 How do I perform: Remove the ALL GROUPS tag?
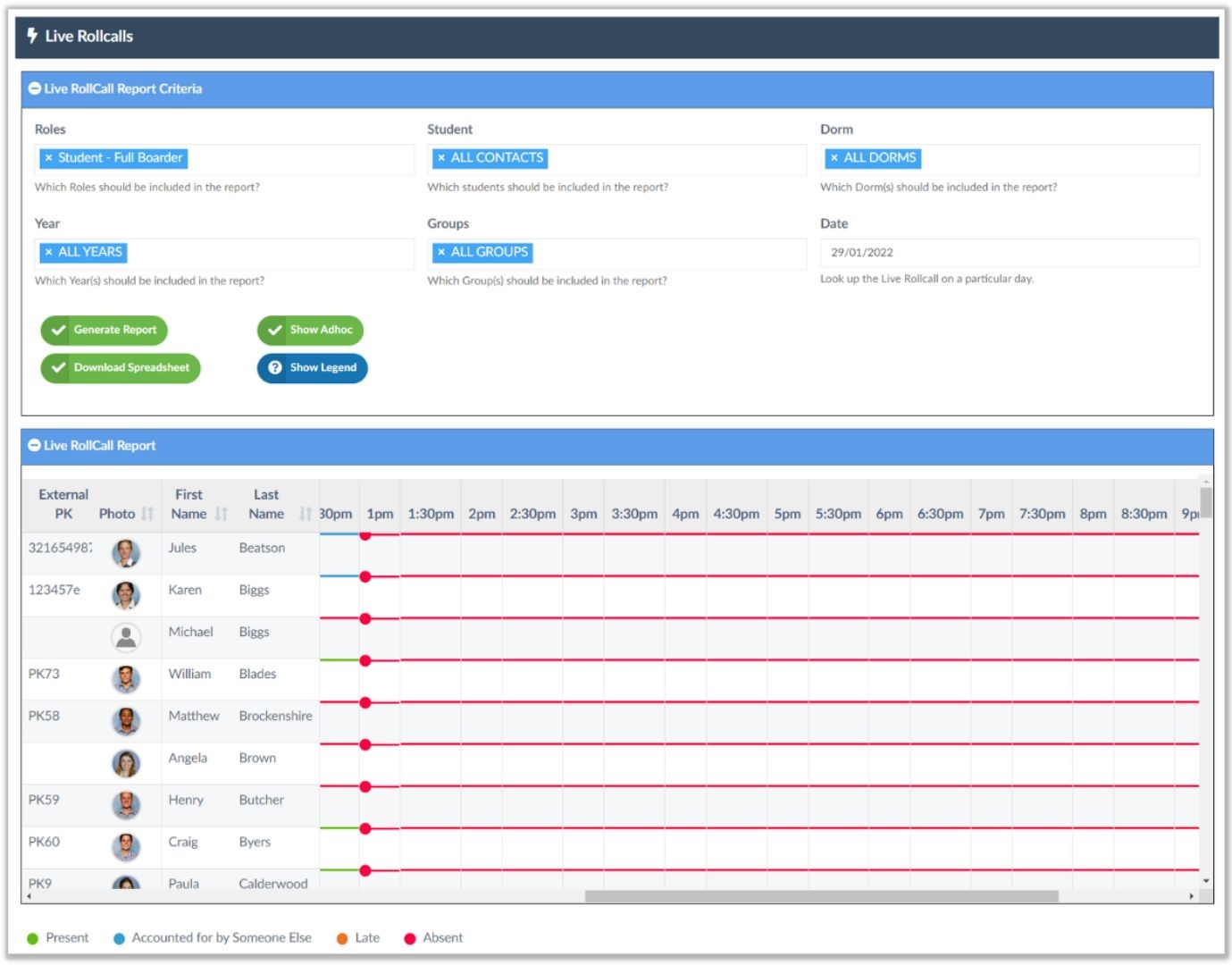pos(441,253)
